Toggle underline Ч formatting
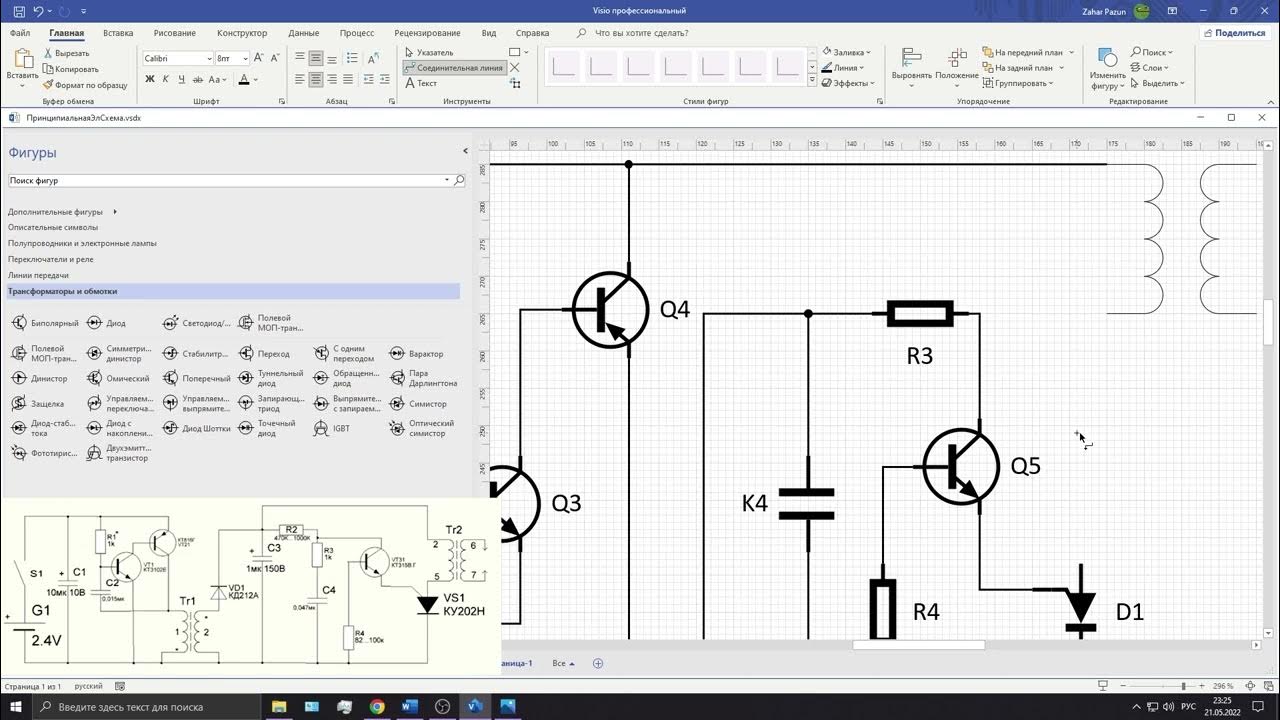This screenshot has width=1280, height=720. [180, 79]
